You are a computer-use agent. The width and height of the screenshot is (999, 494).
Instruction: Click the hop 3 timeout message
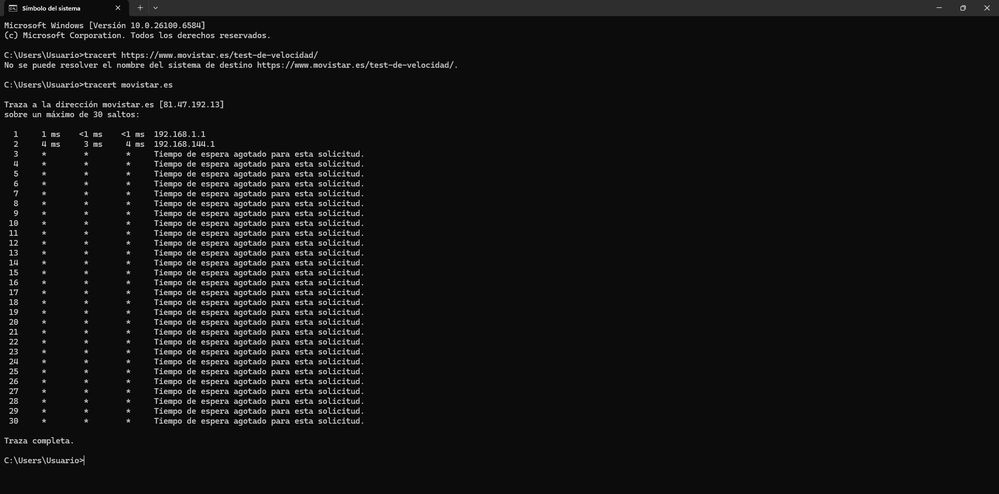(x=259, y=154)
